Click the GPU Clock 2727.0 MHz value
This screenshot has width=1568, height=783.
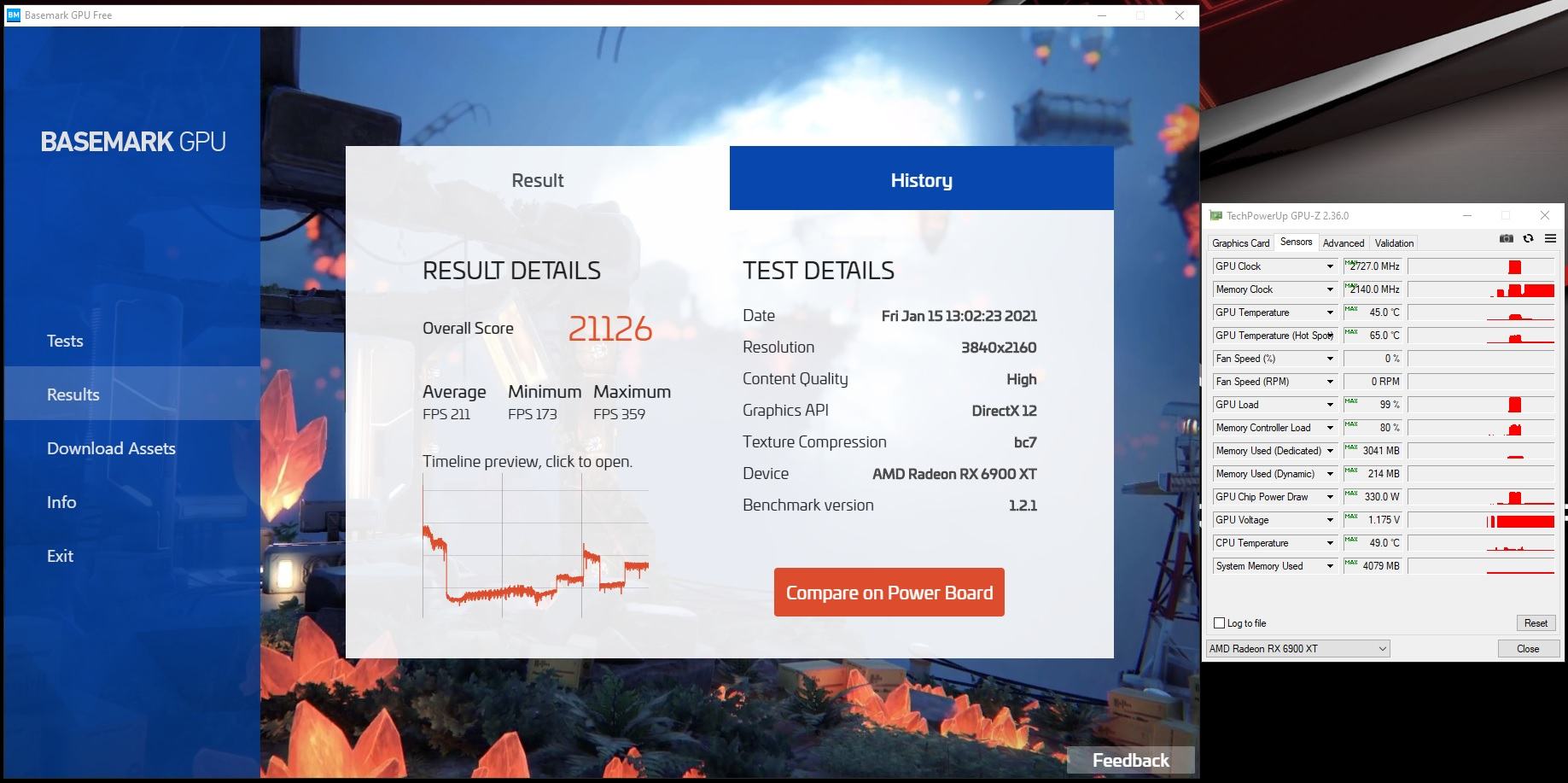1373,266
